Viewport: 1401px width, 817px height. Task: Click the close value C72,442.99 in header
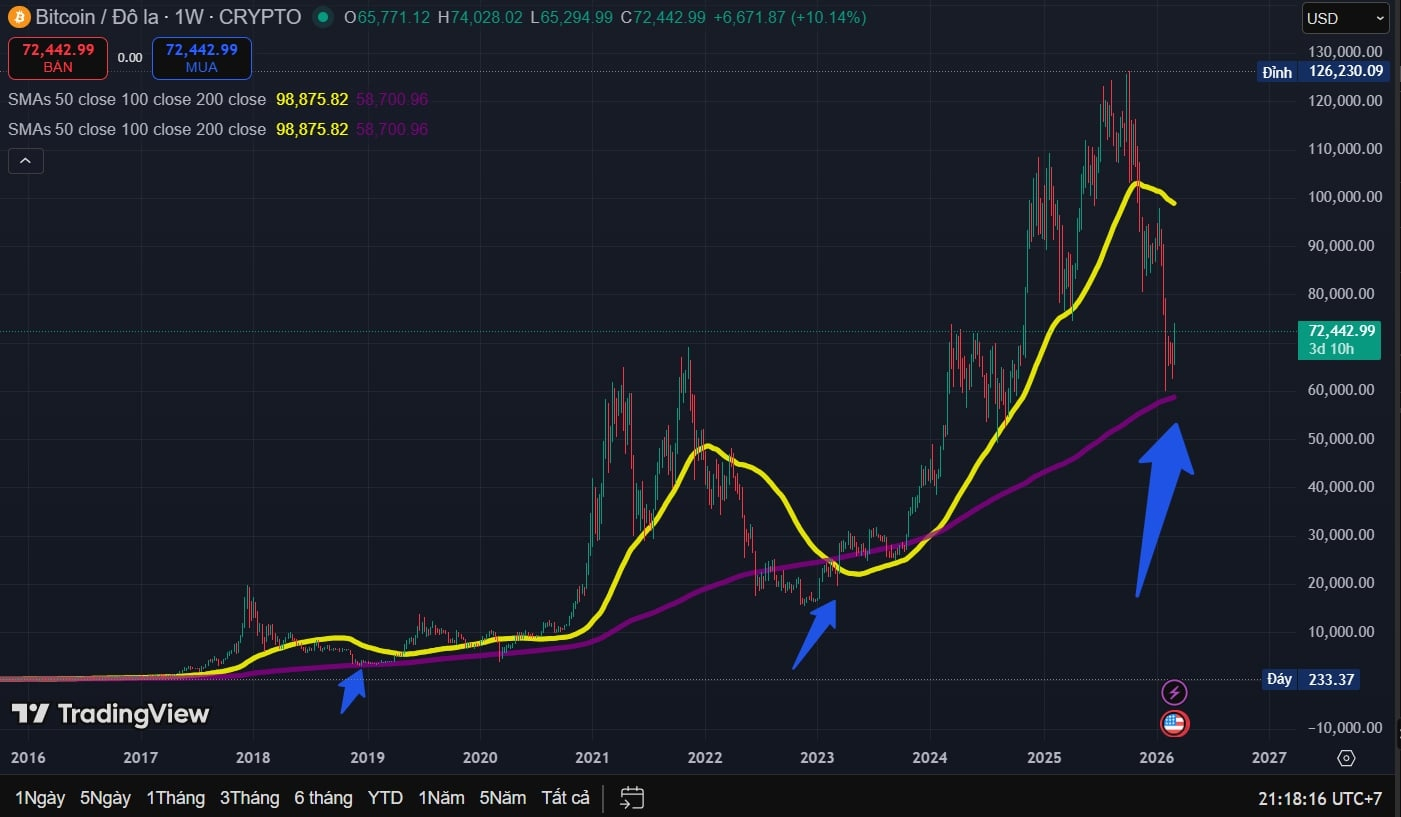tap(662, 17)
